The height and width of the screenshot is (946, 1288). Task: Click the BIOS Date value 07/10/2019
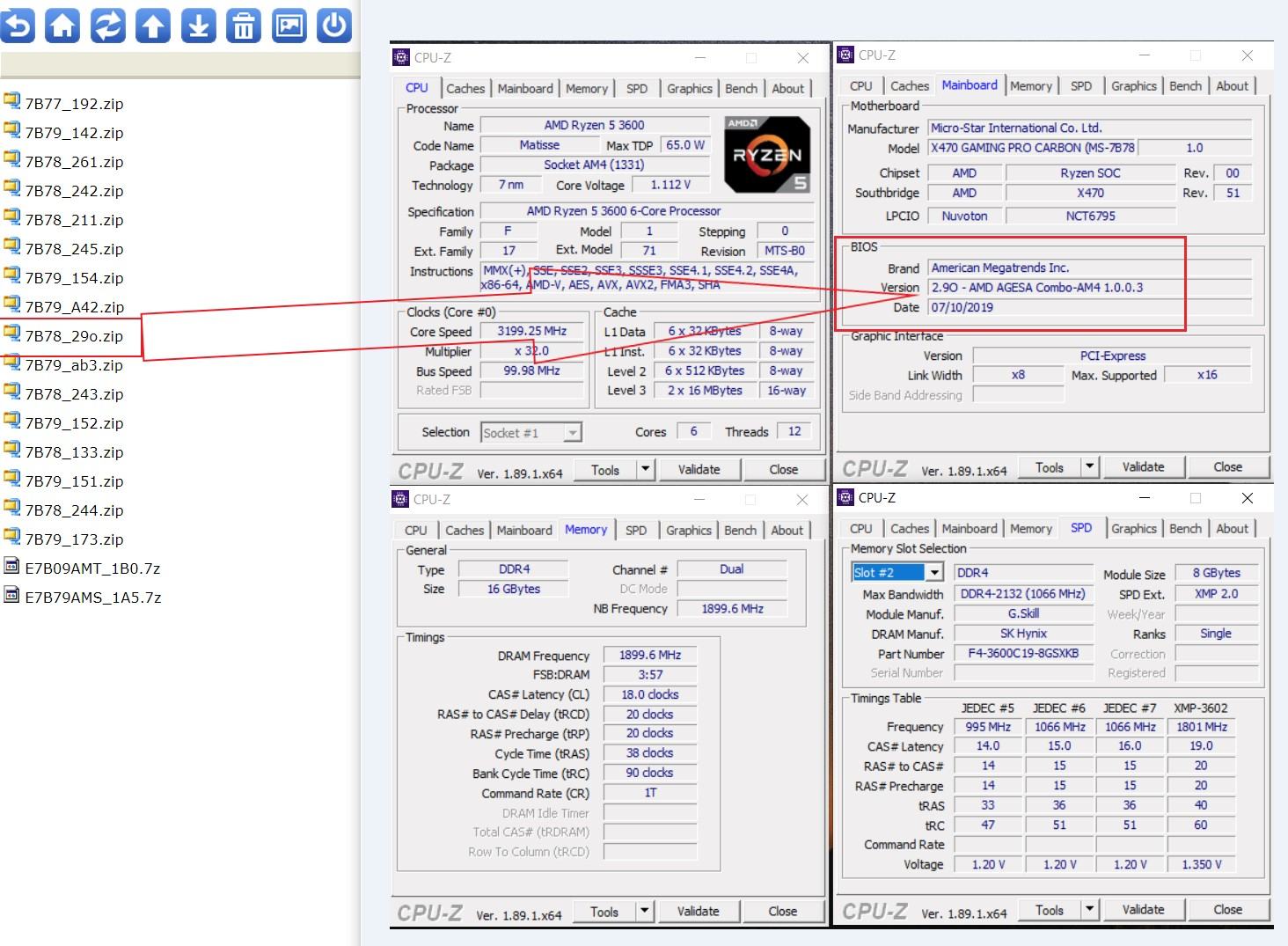[x=1090, y=307]
